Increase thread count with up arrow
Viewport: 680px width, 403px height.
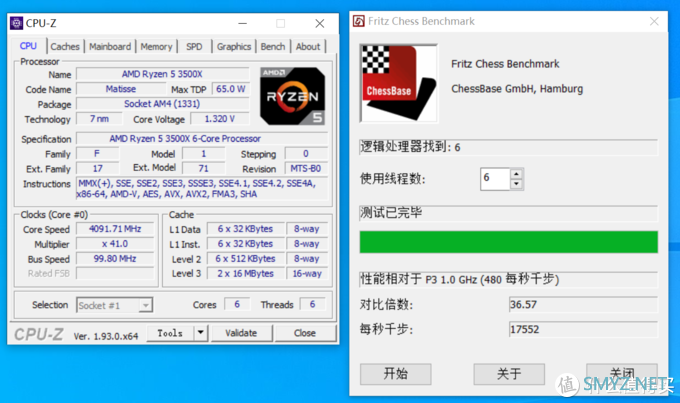tap(516, 174)
